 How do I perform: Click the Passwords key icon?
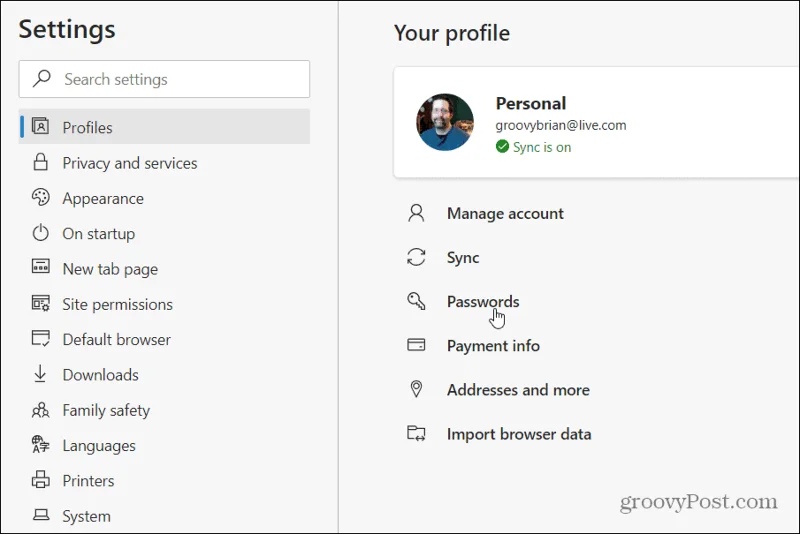(x=416, y=301)
